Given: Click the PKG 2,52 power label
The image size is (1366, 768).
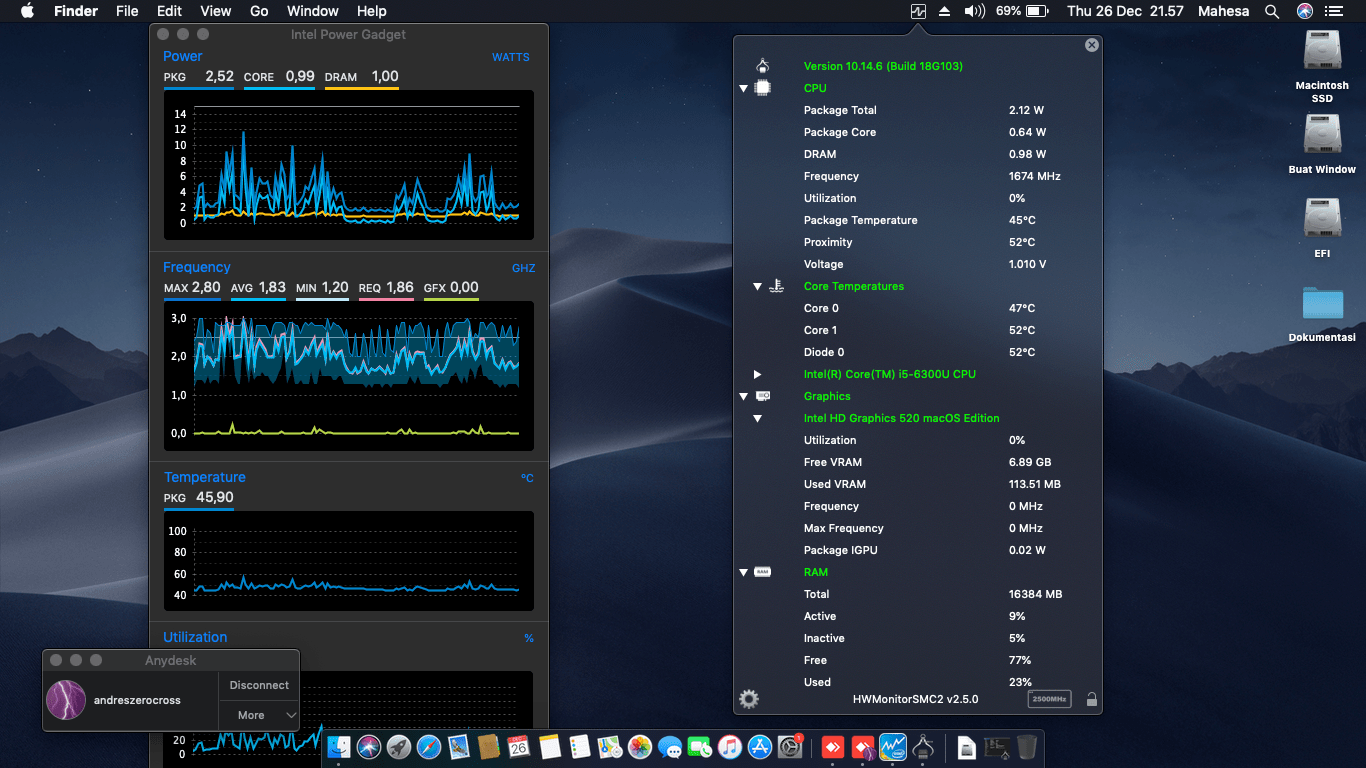Looking at the screenshot, I should click(x=198, y=76).
